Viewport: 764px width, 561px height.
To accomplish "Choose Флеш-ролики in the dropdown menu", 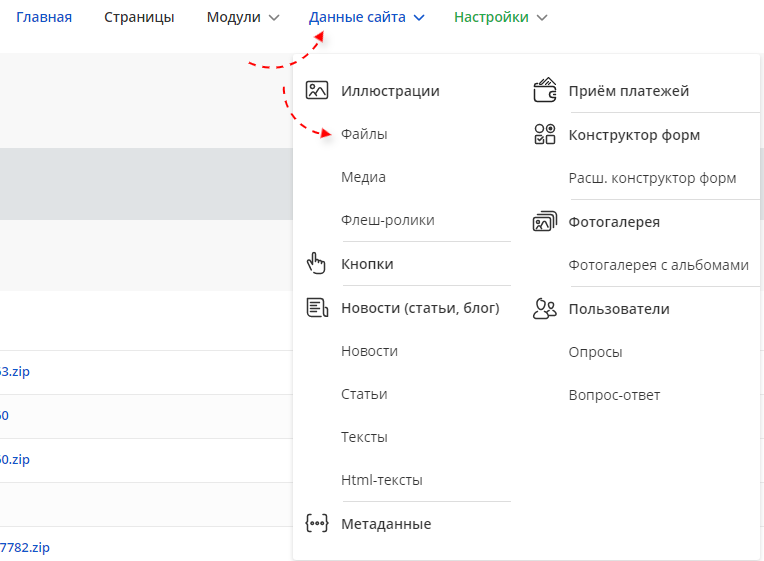I will tap(388, 220).
